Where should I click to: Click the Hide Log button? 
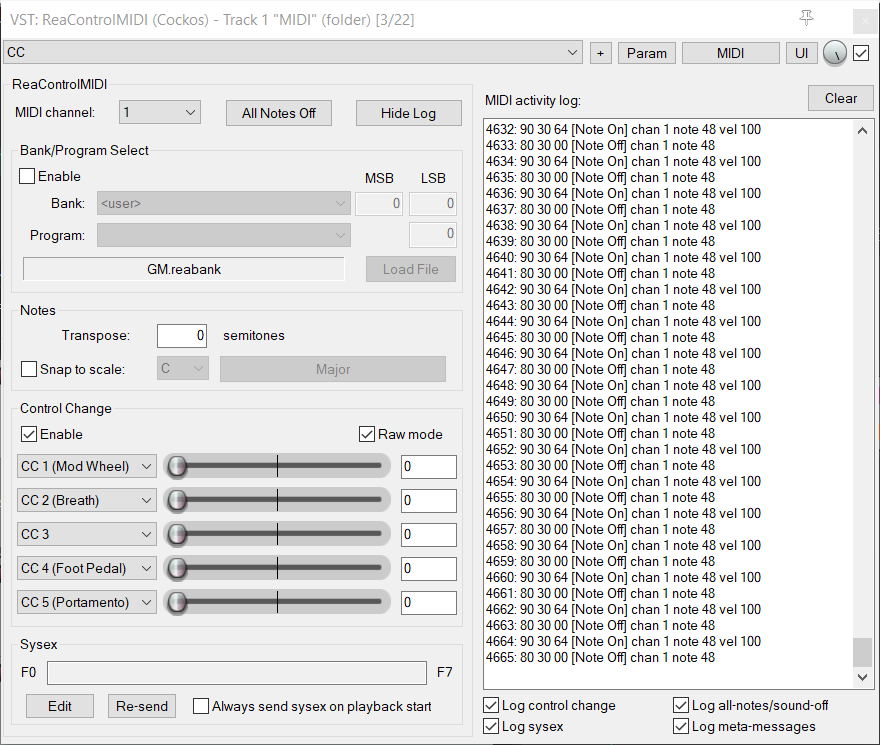(x=409, y=113)
